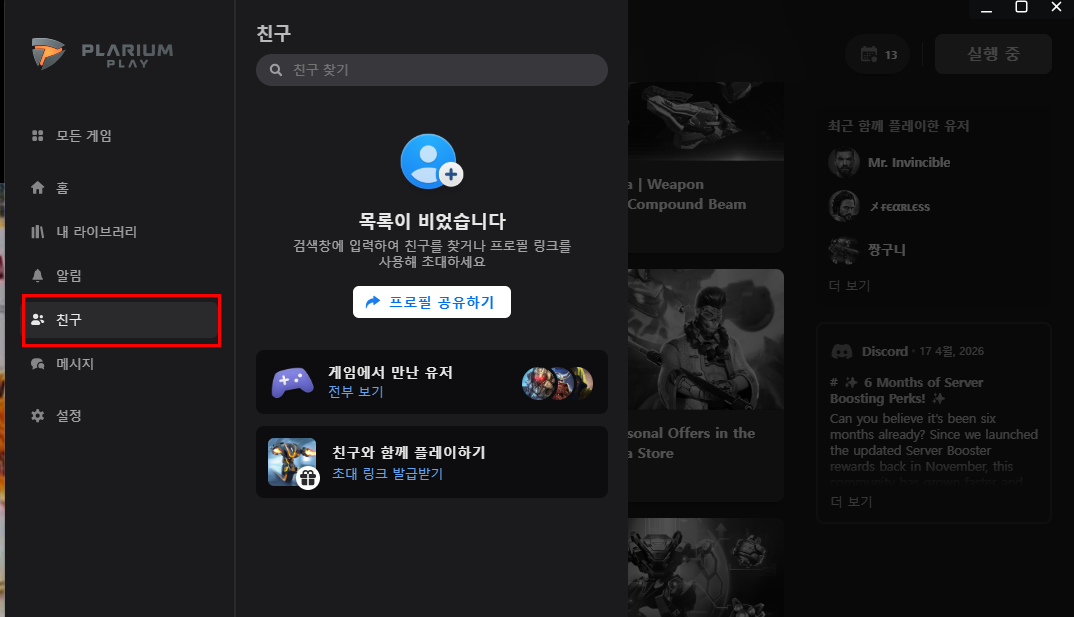Open 모든 게임 from the sidebar
Image resolution: width=1074 pixels, height=617 pixels.
[83, 136]
